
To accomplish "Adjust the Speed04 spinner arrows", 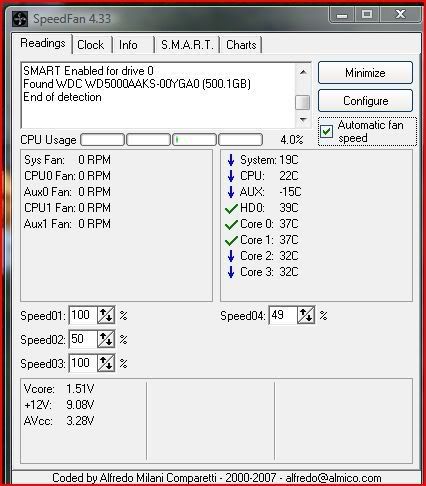I will pos(306,315).
